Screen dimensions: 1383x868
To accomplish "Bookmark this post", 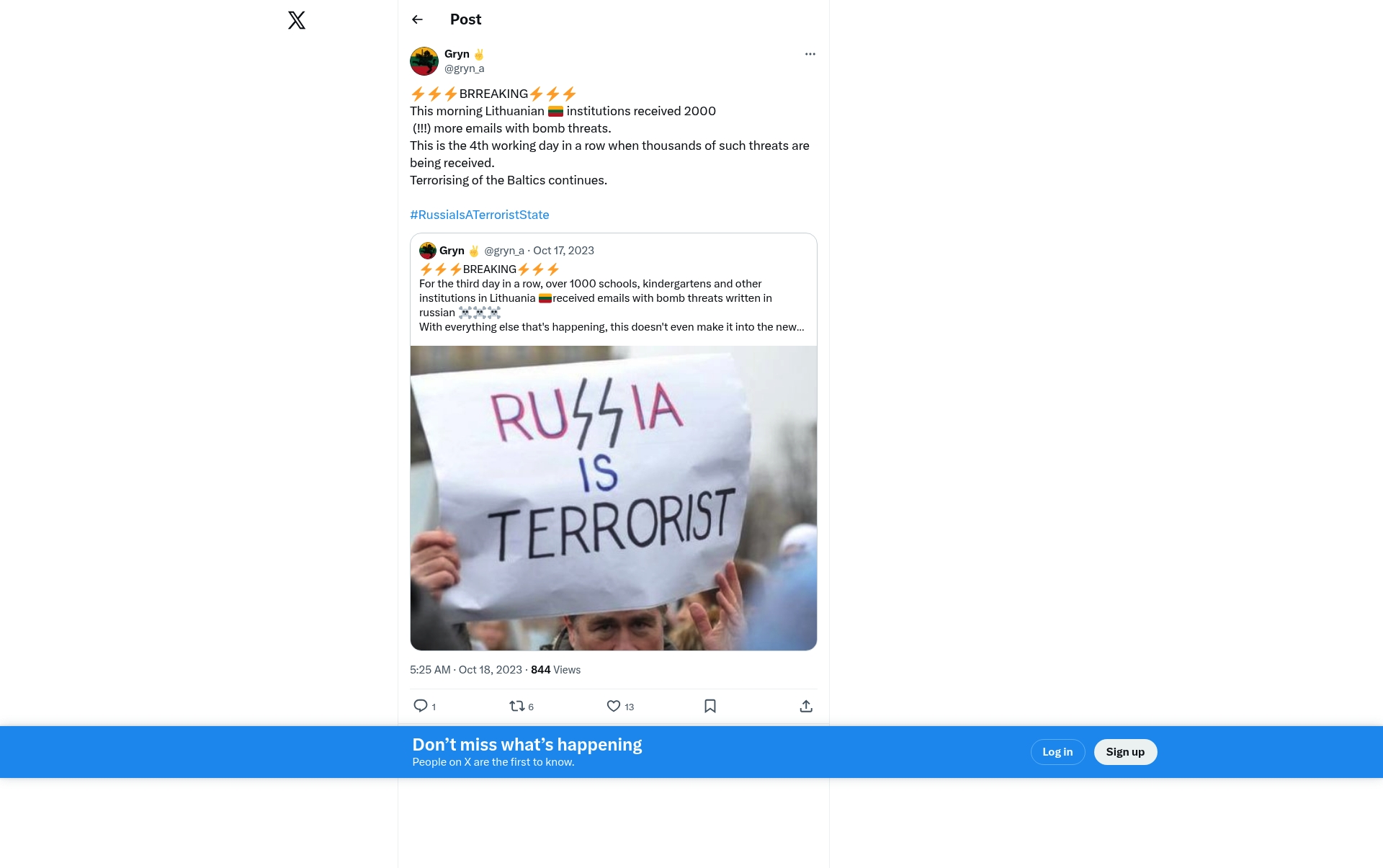I will [x=710, y=706].
